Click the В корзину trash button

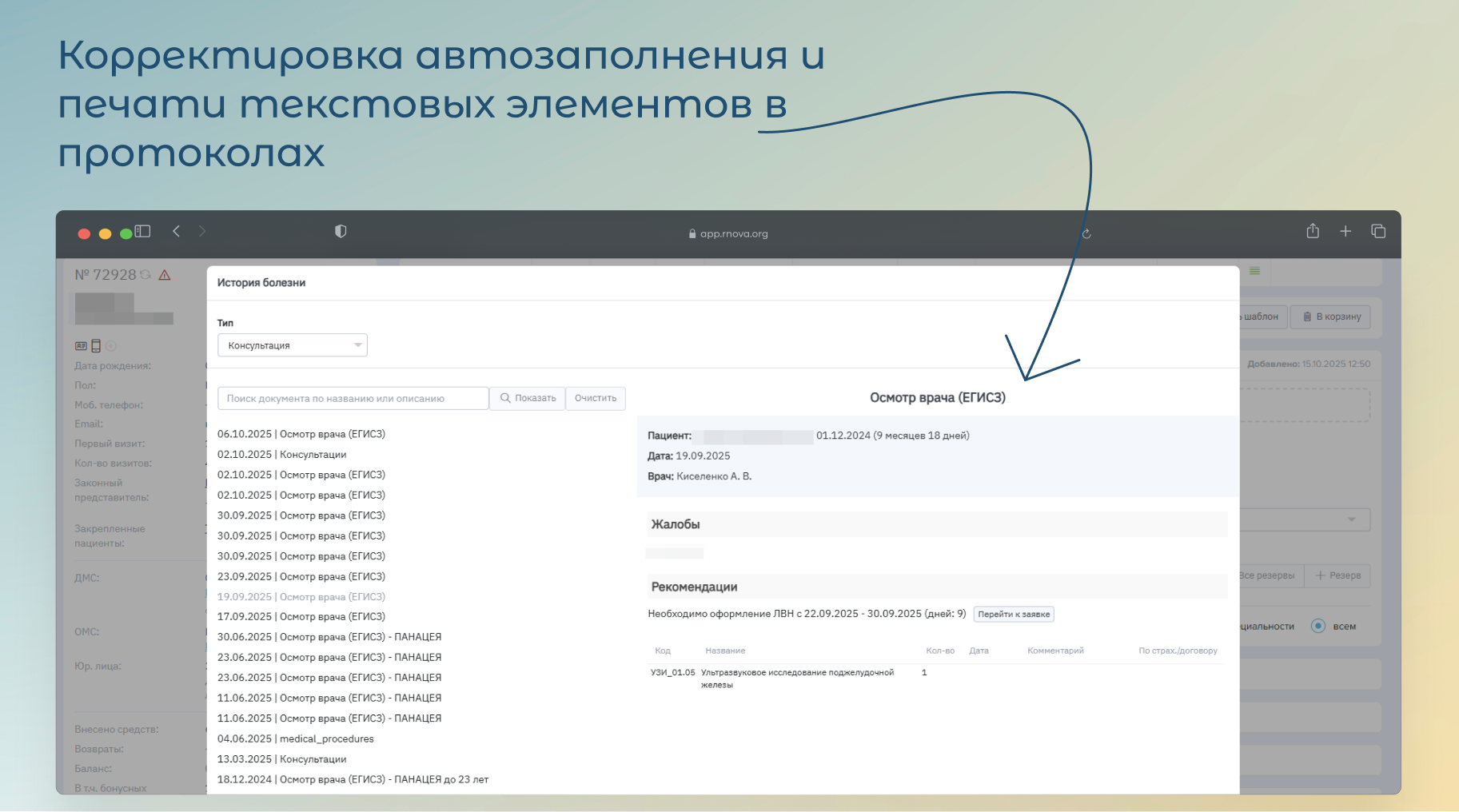(1331, 316)
